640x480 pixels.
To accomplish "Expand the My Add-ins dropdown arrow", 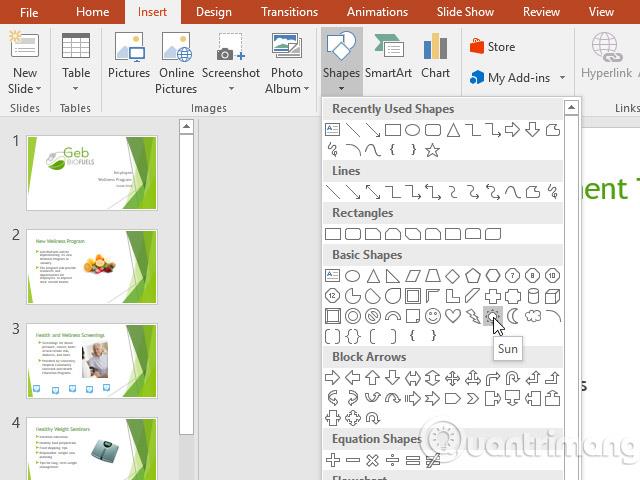I will 562,78.
